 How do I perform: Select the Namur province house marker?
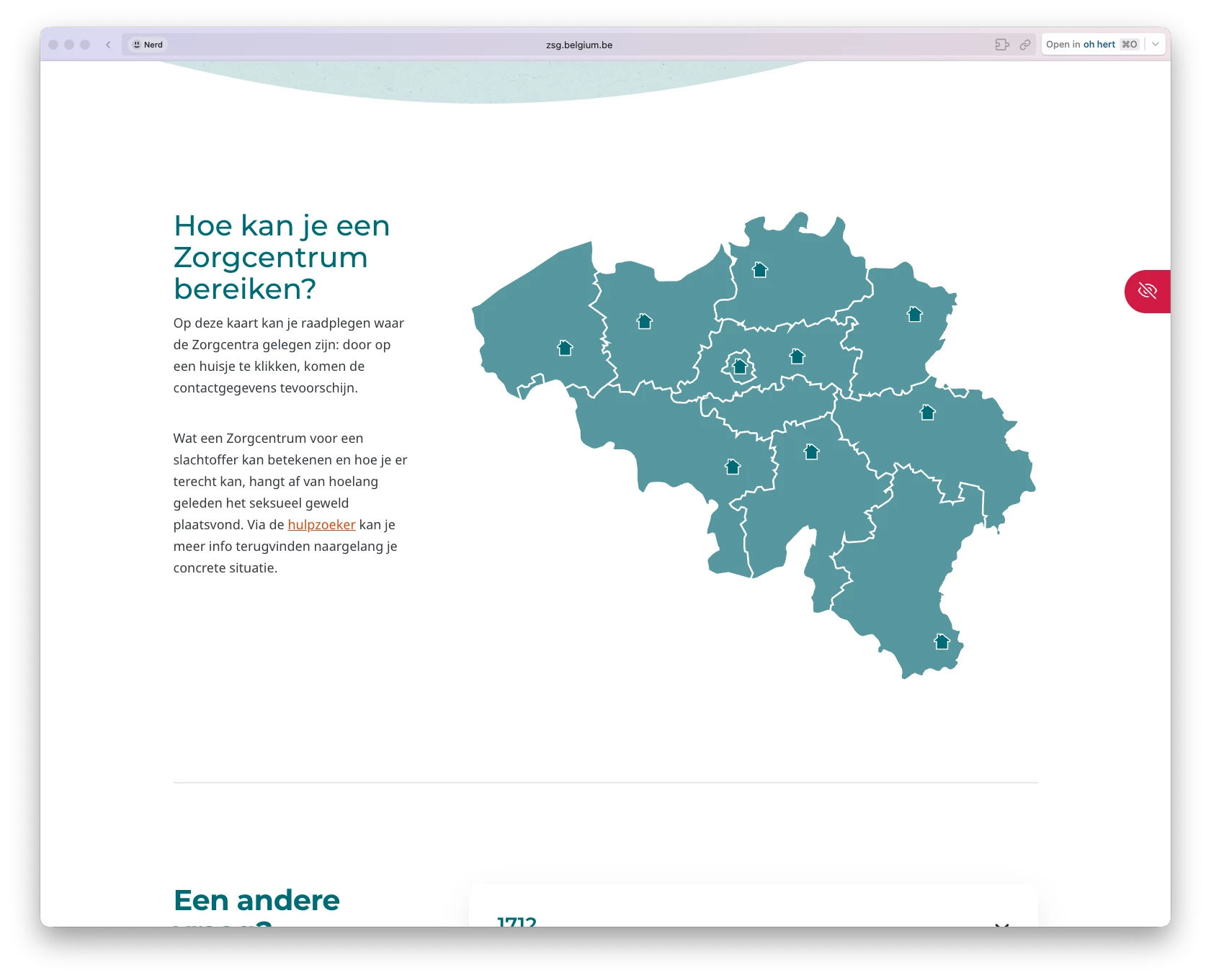pos(812,452)
